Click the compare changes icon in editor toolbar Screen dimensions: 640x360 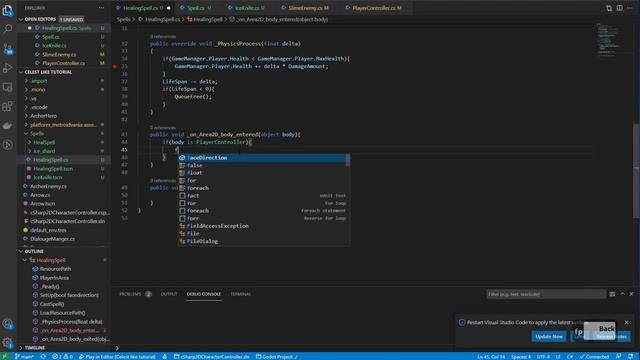click(x=609, y=8)
